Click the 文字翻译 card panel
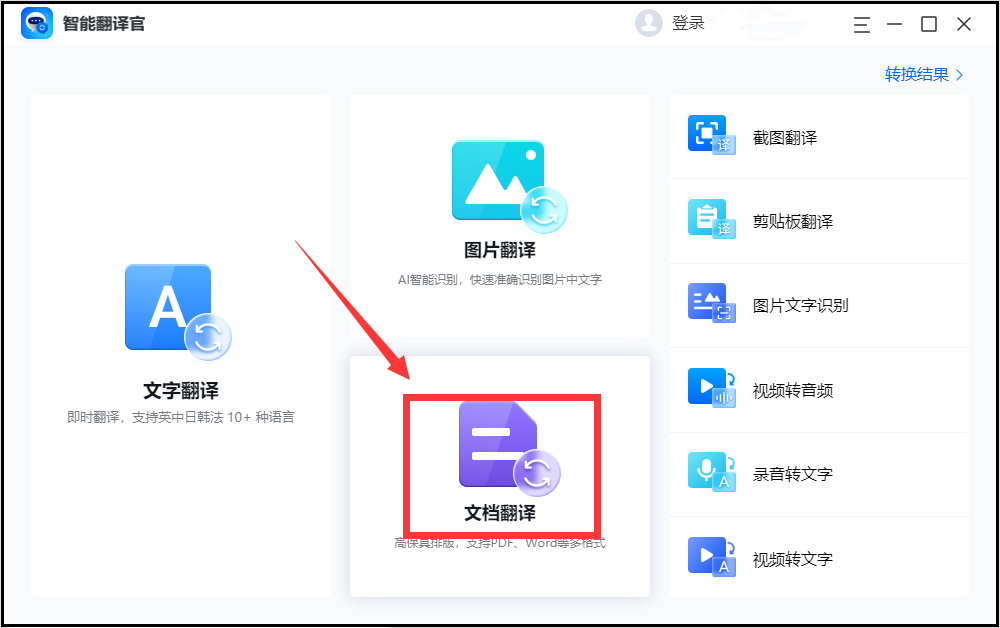 [180, 350]
